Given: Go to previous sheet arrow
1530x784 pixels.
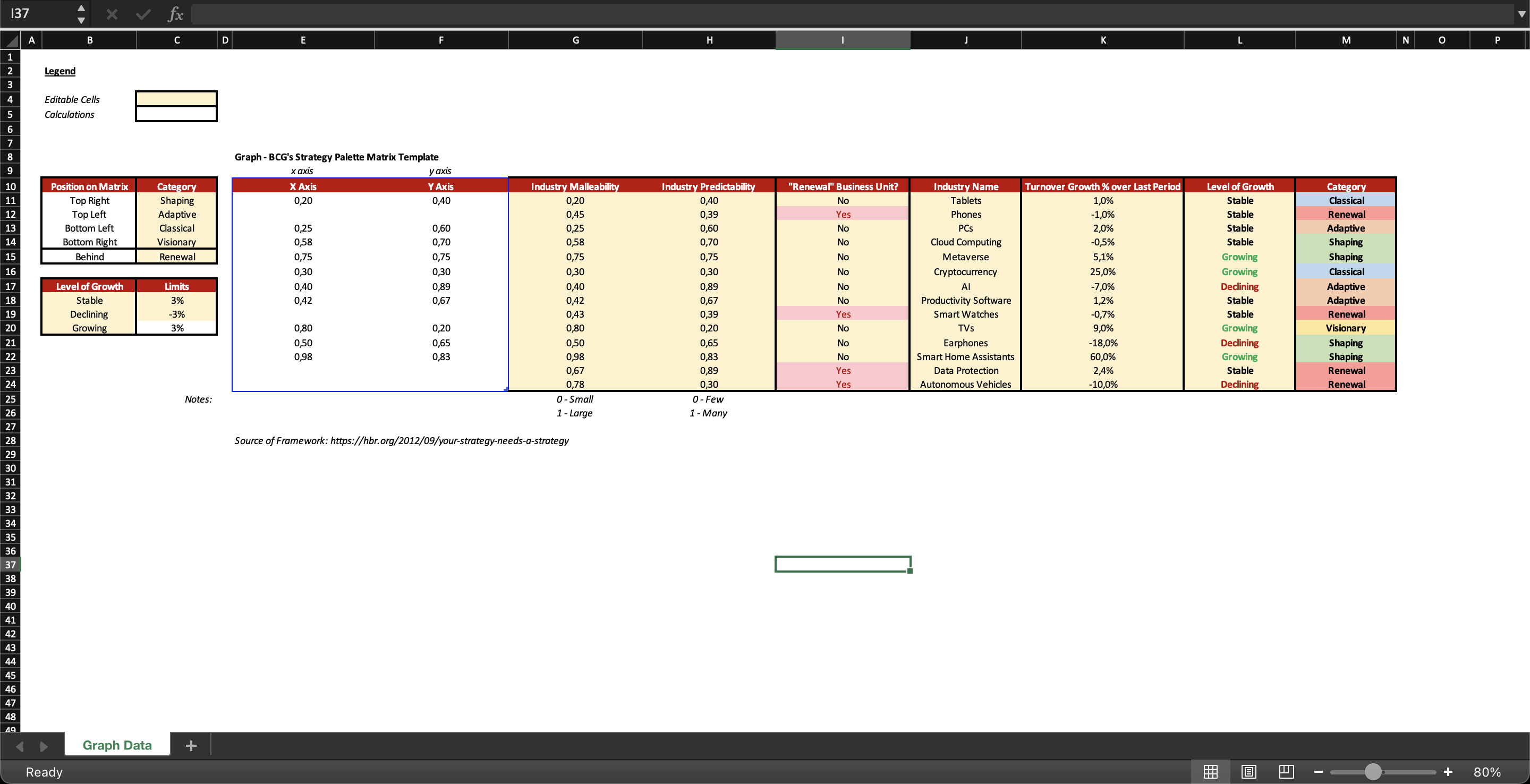Looking at the screenshot, I should point(20,746).
